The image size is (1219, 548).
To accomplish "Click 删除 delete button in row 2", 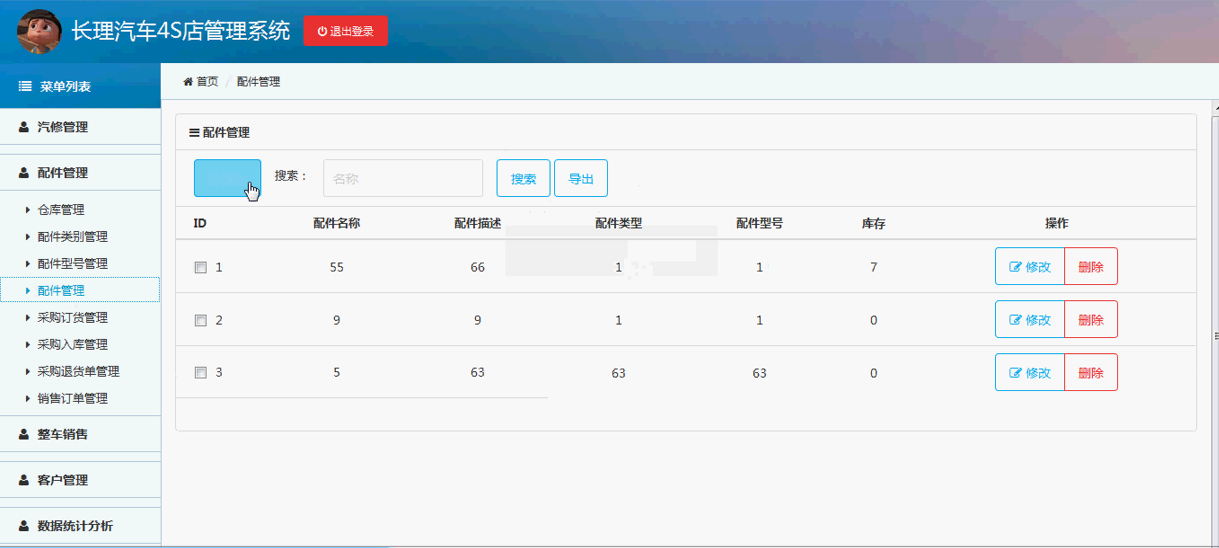I will (x=1091, y=319).
